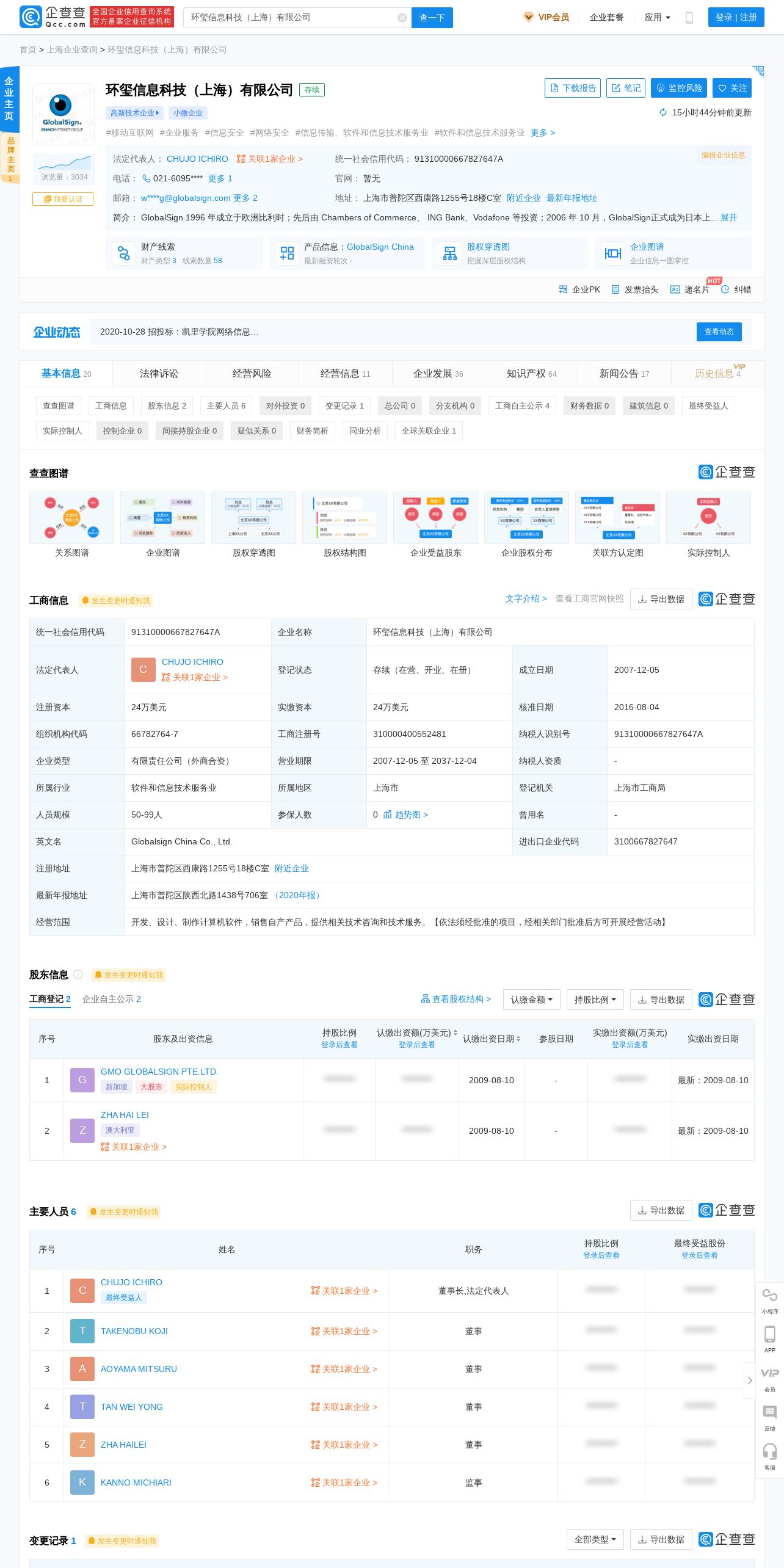Open the 主要人员 6 sub-navigation item
The width and height of the screenshot is (784, 1568).
(x=226, y=405)
